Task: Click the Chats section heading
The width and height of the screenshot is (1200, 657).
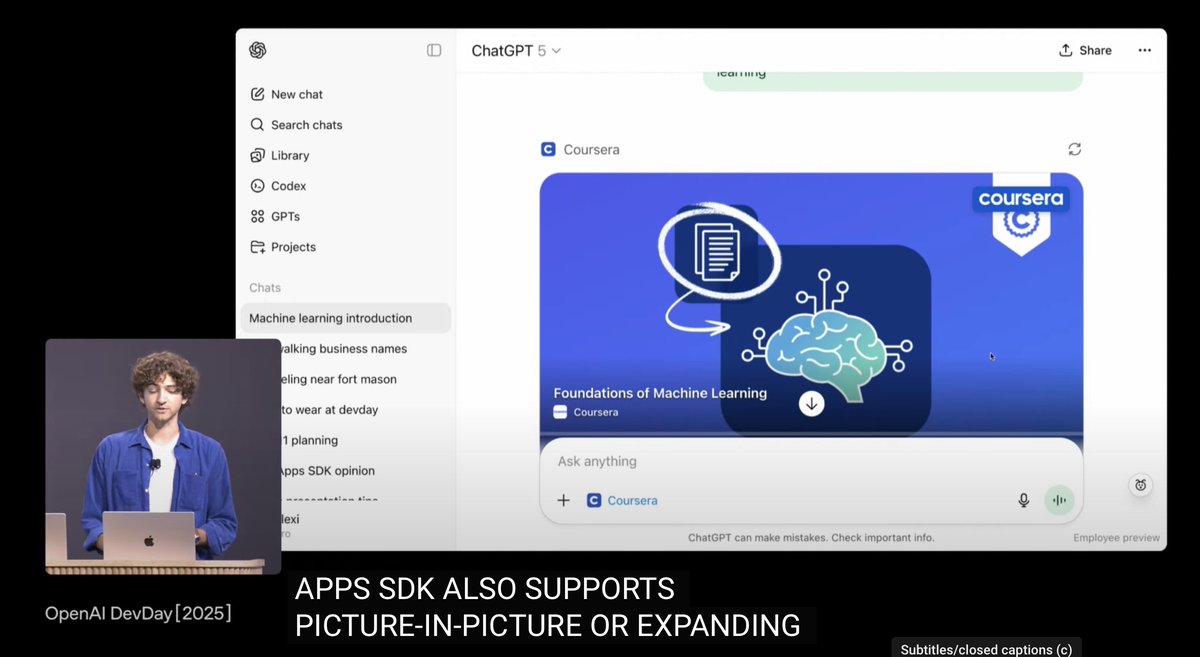Action: pyautogui.click(x=265, y=288)
